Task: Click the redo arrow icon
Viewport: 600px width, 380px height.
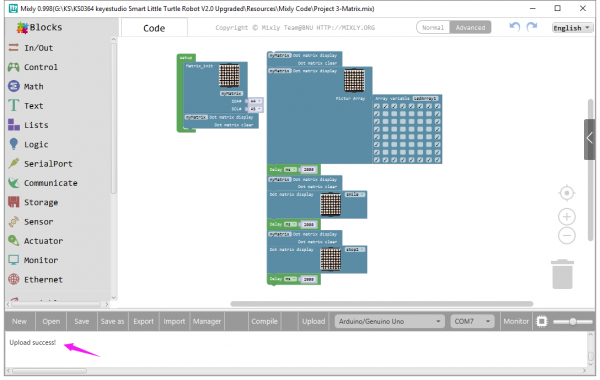Action: (532, 27)
